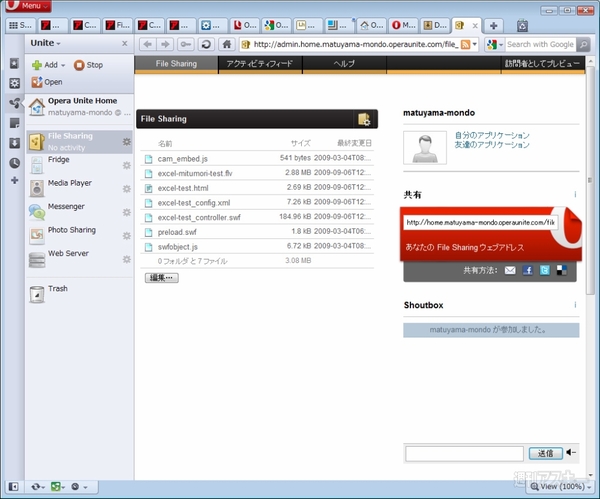
Task: Click the RSS feed icon in address bar
Action: point(465,45)
